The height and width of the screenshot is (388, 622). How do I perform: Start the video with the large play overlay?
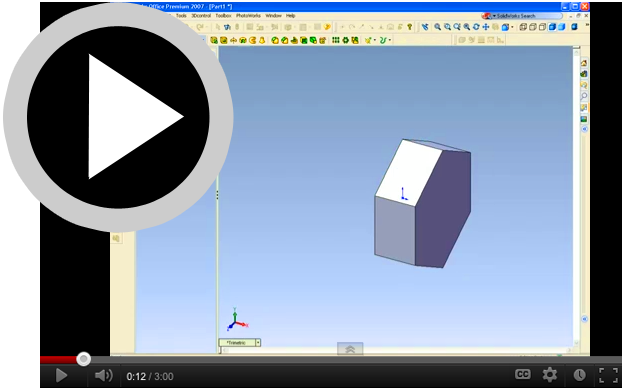118,117
